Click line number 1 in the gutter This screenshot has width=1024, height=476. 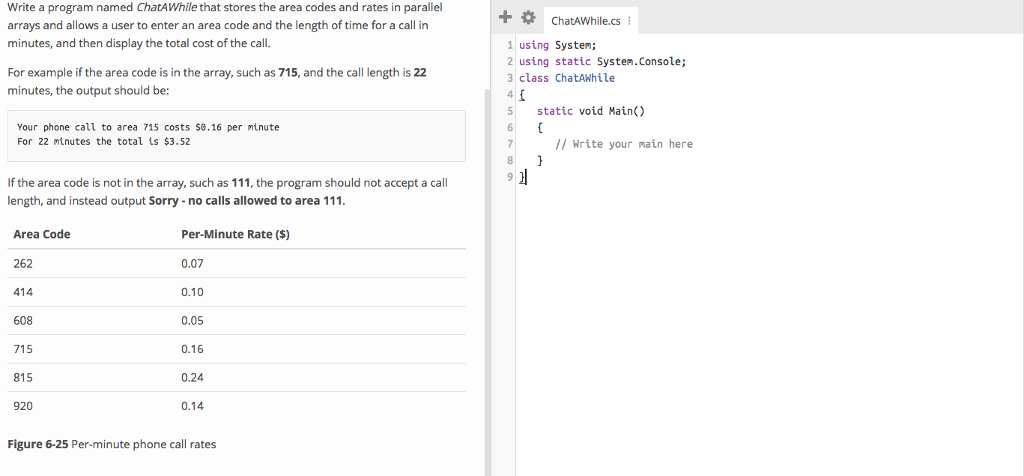[x=509, y=46]
